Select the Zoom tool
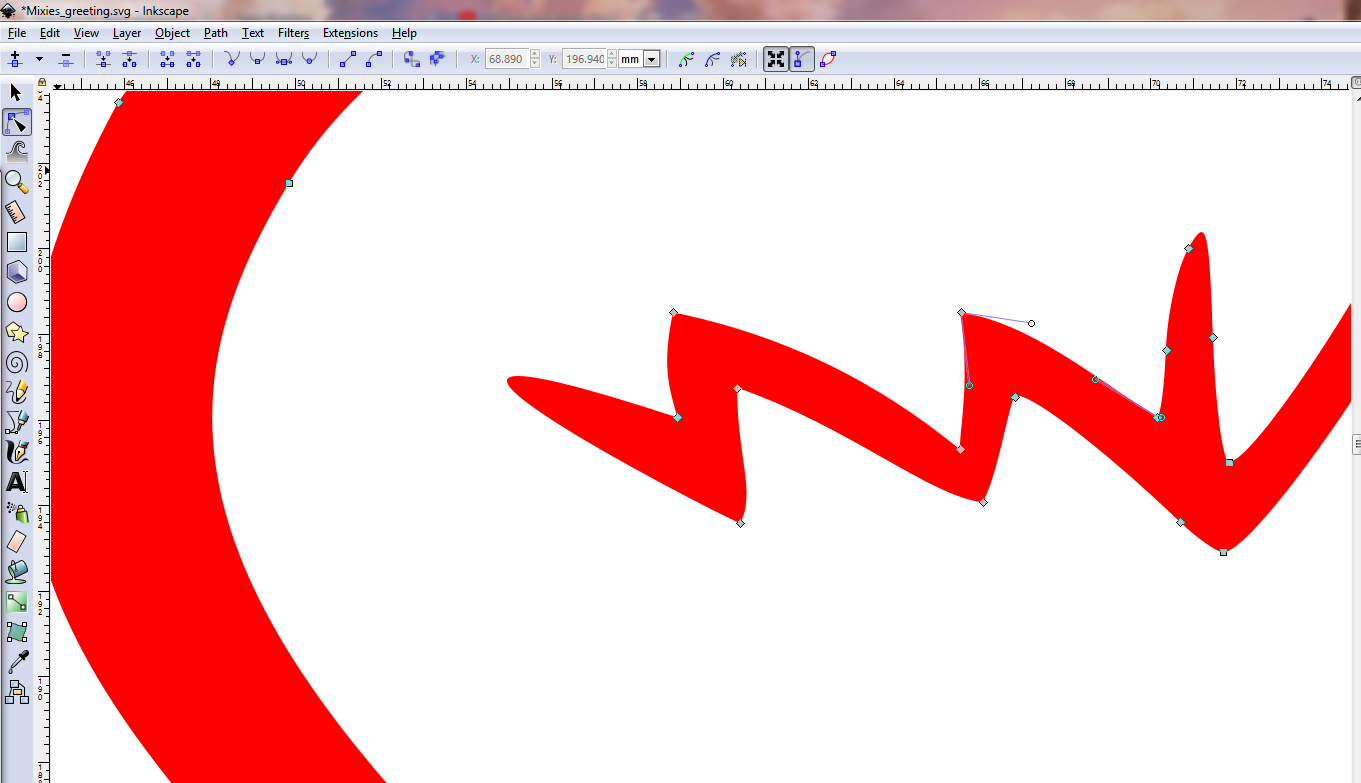This screenshot has height=783, width=1361. [x=16, y=181]
